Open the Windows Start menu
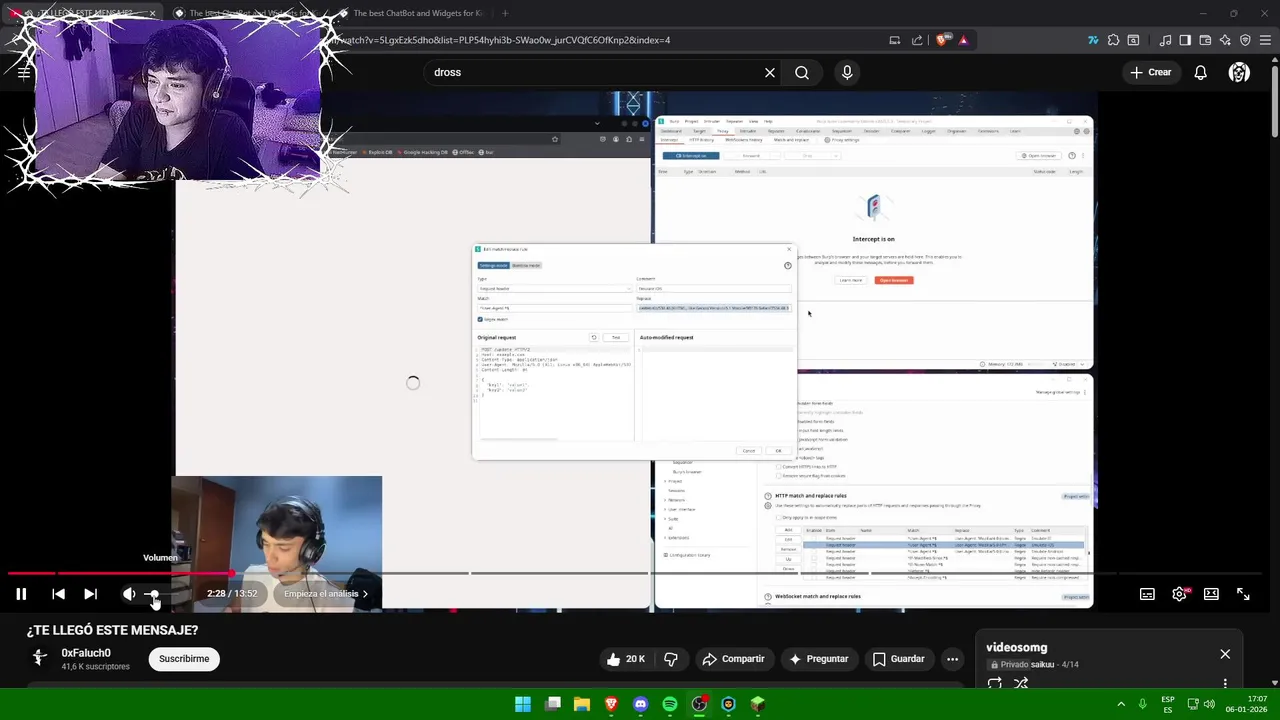Screen dimensions: 1280x720 (523, 704)
